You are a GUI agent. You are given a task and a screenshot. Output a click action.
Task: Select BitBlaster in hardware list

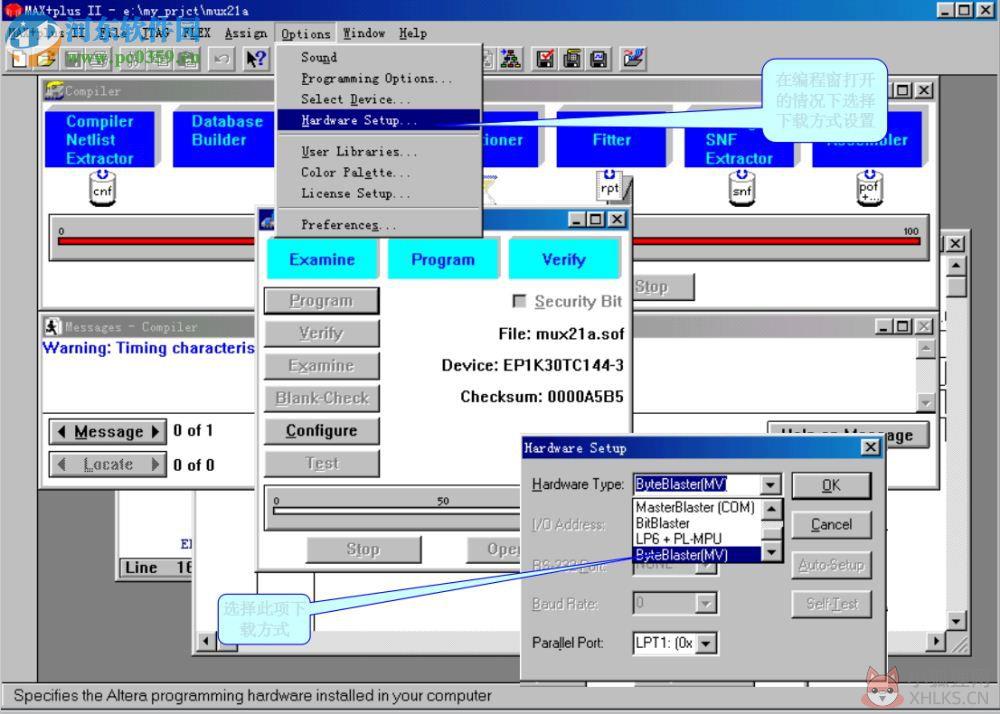[695, 523]
